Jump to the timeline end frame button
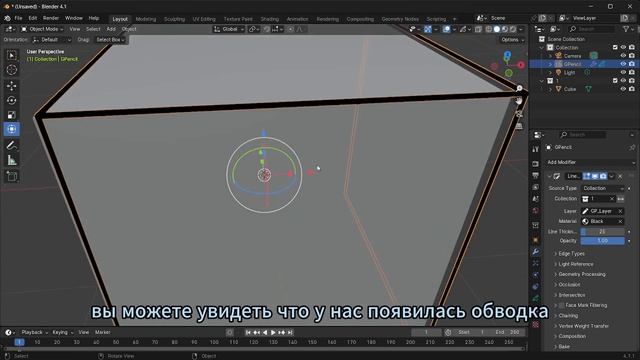This screenshot has width=640, height=360. point(290,333)
